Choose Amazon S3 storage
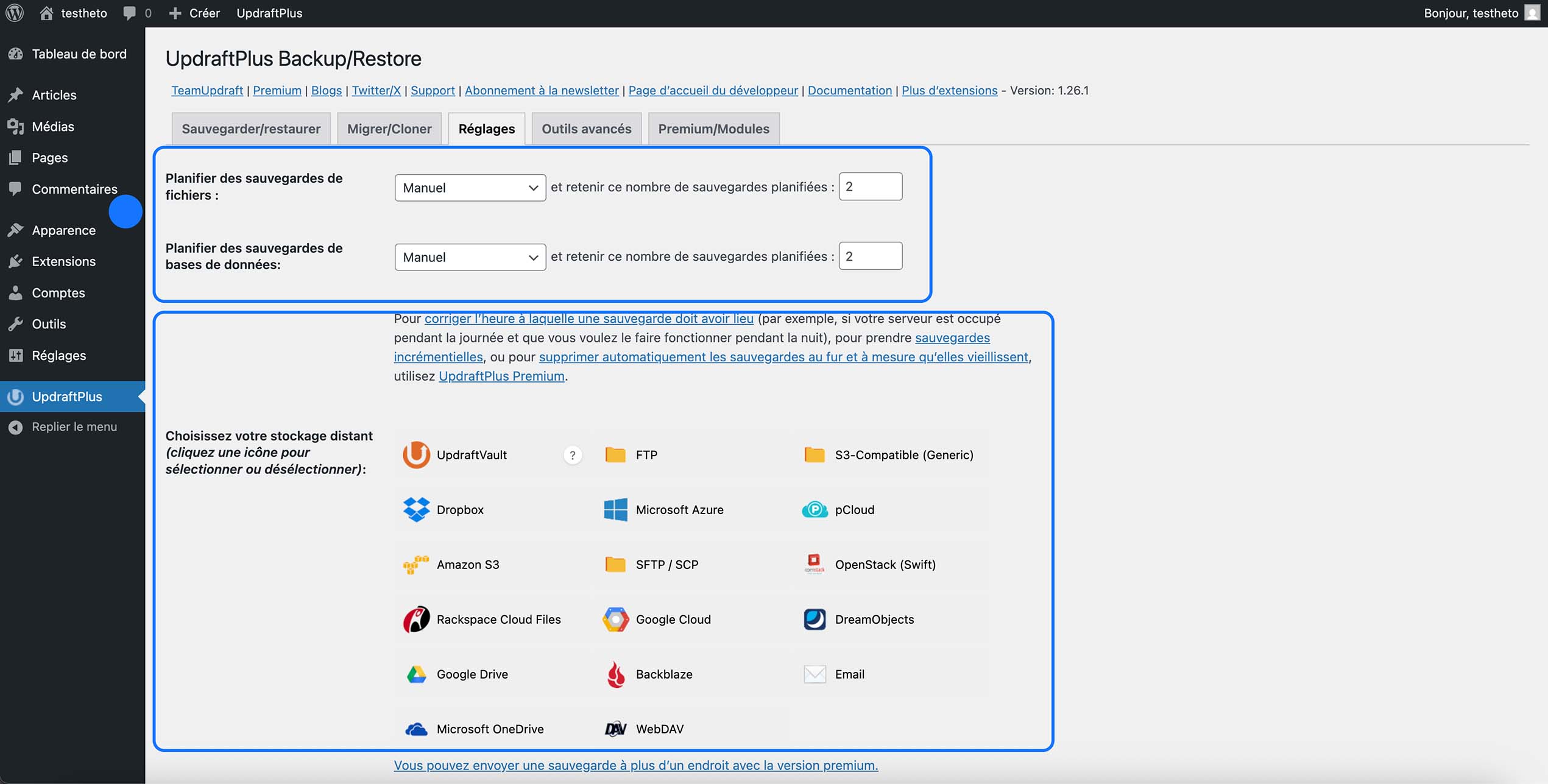Screen dimensions: 1548x784 click(416, 564)
